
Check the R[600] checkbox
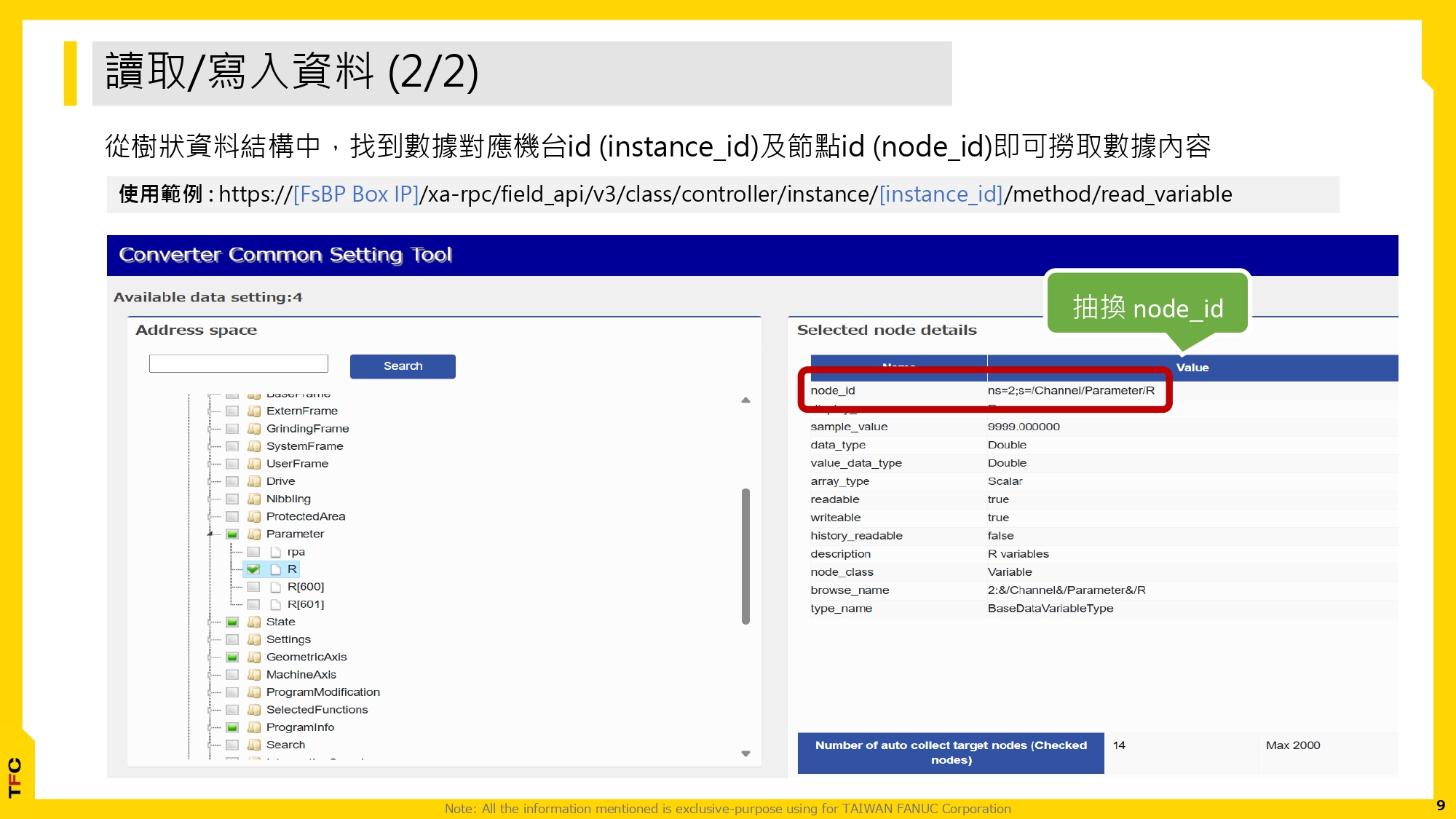click(x=253, y=587)
